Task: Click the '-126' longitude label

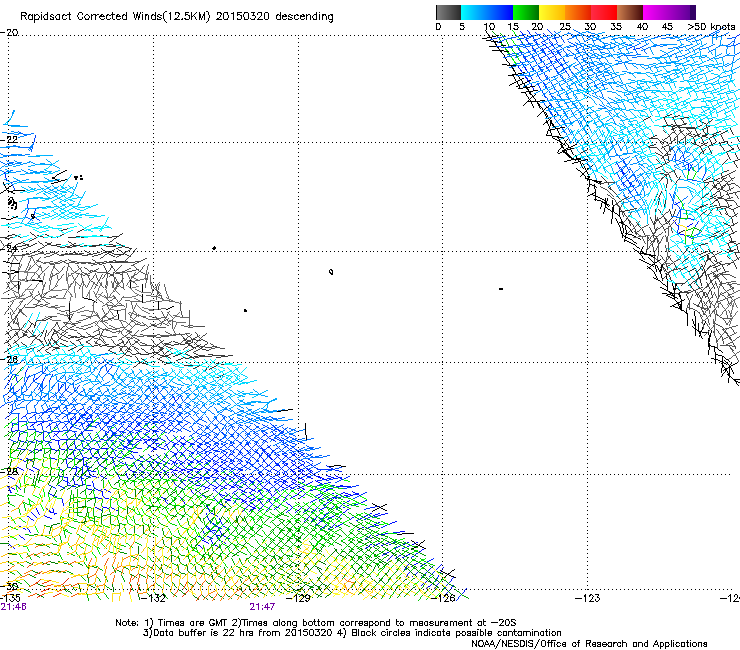Action: (443, 598)
